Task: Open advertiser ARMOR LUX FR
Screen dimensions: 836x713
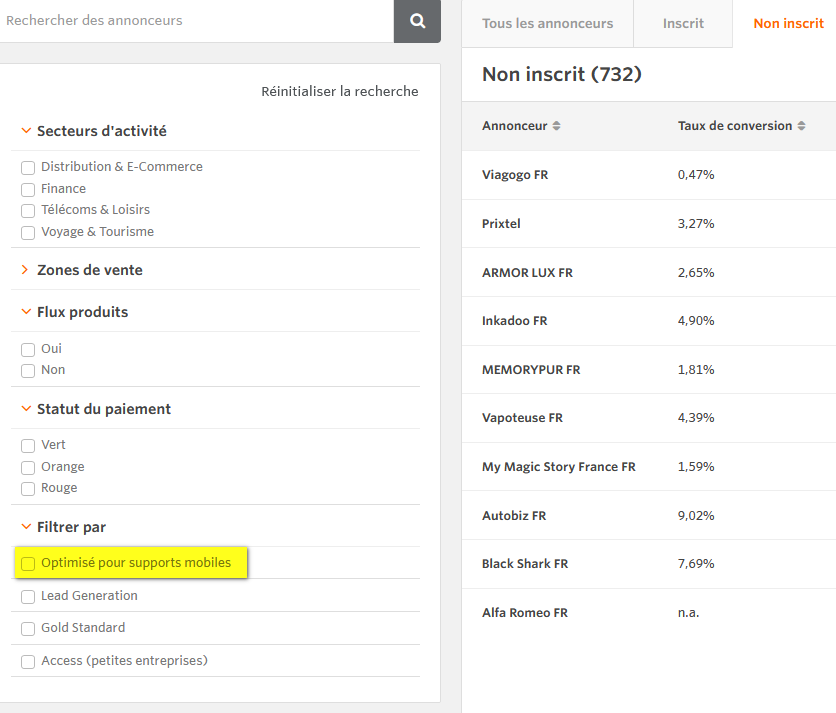Action: pos(527,273)
